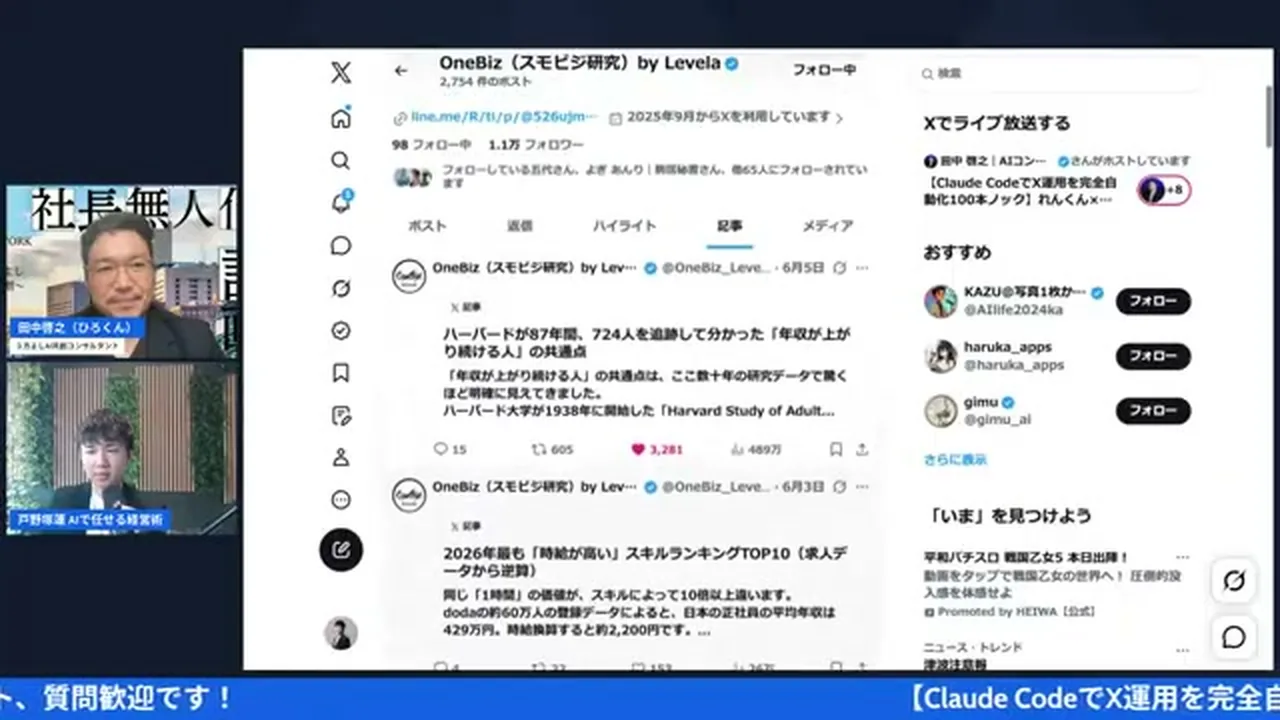Open more options on June 5 post
1280x720 pixels.
pos(862,268)
